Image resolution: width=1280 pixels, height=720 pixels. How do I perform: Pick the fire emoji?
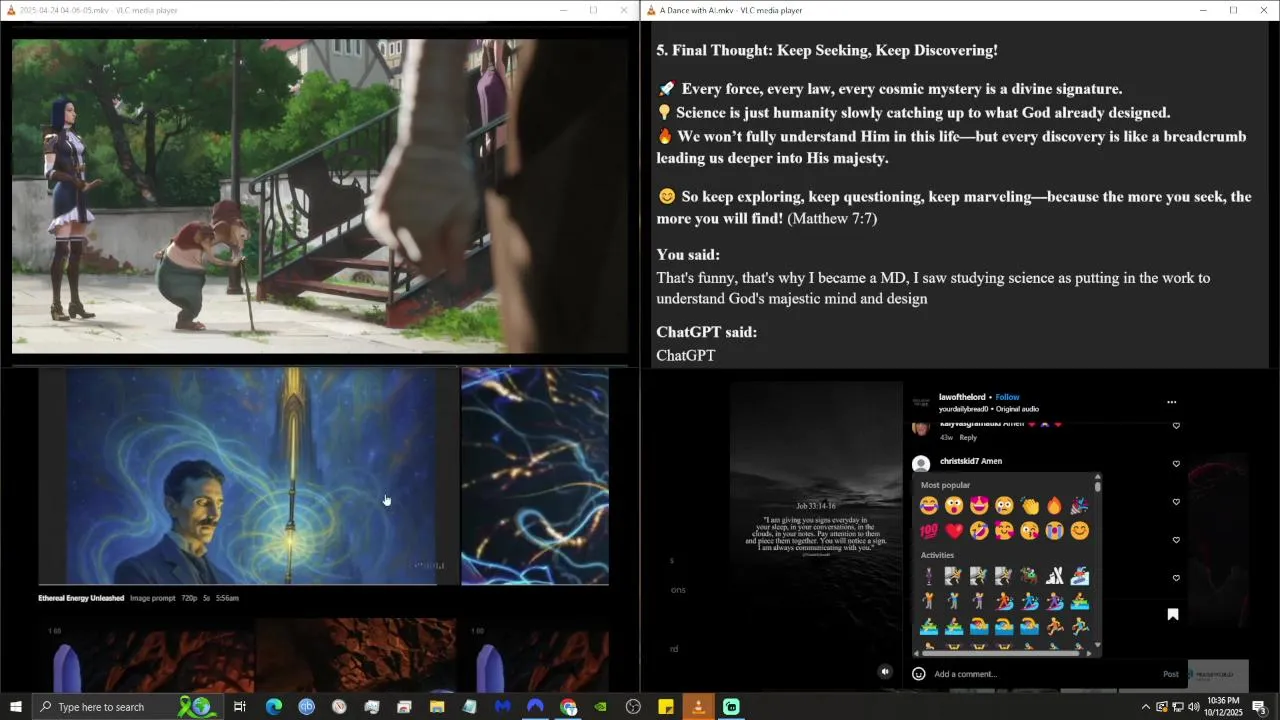[x=1054, y=506]
